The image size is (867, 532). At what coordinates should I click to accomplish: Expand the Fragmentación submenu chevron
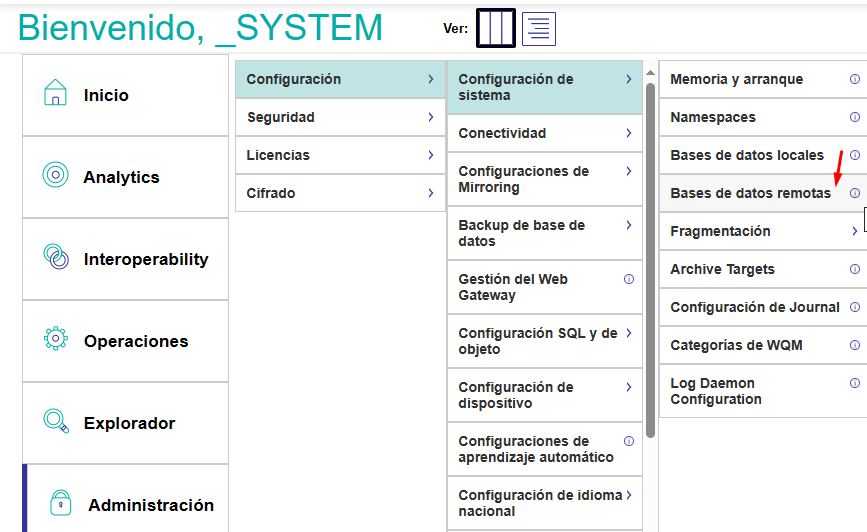[x=854, y=231]
